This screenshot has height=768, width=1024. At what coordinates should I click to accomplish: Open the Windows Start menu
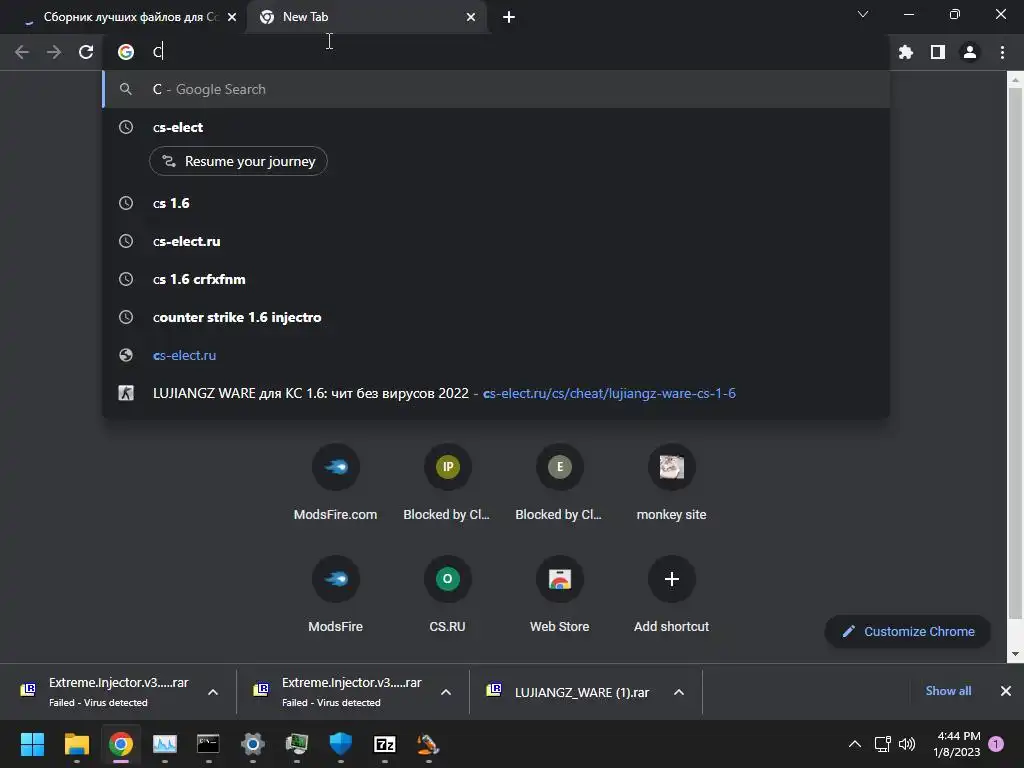click(32, 744)
